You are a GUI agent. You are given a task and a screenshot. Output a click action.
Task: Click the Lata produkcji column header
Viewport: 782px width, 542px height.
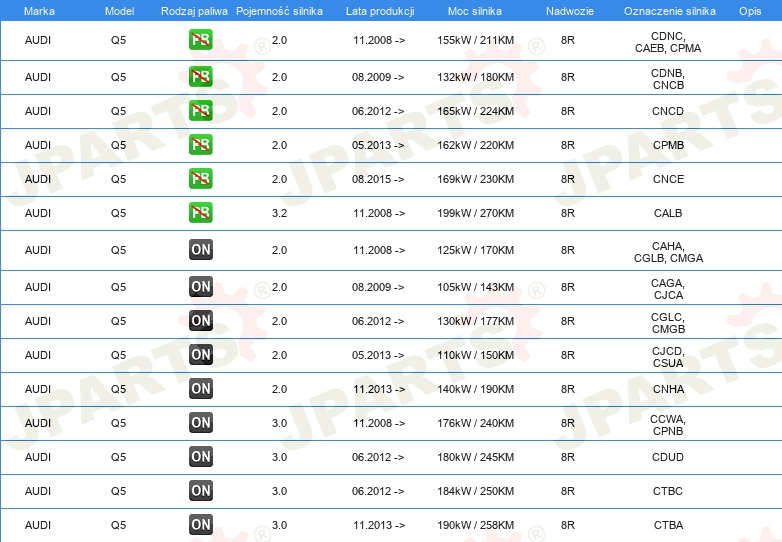pyautogui.click(x=380, y=11)
